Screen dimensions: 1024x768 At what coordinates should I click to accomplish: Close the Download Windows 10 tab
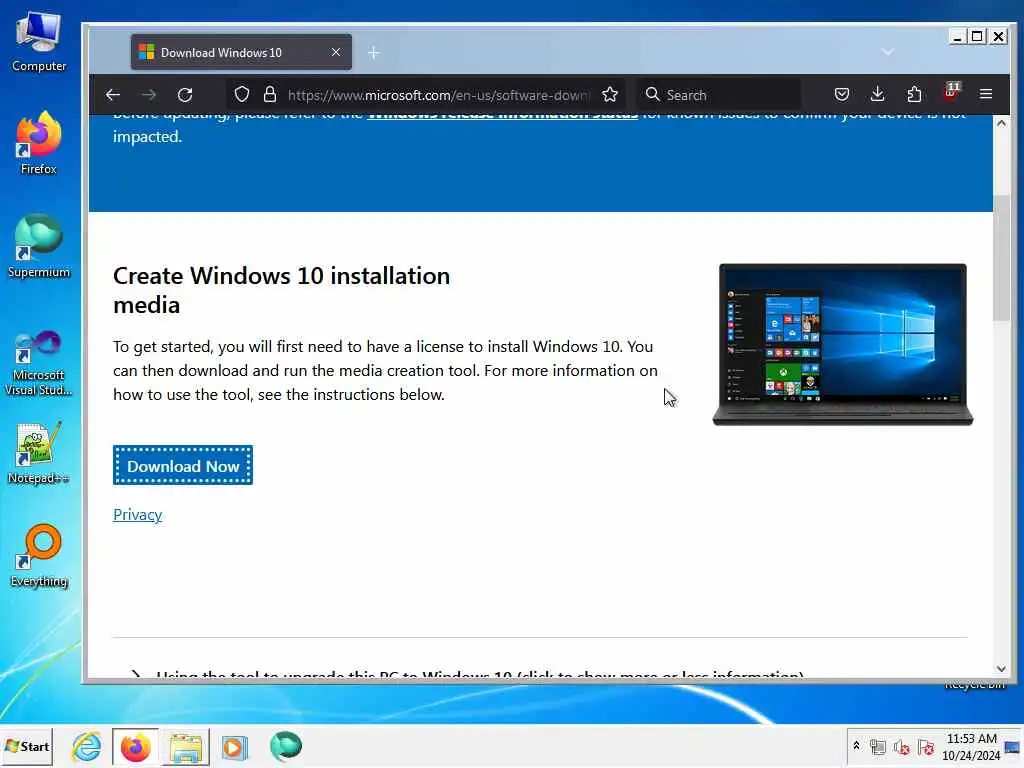tap(336, 52)
